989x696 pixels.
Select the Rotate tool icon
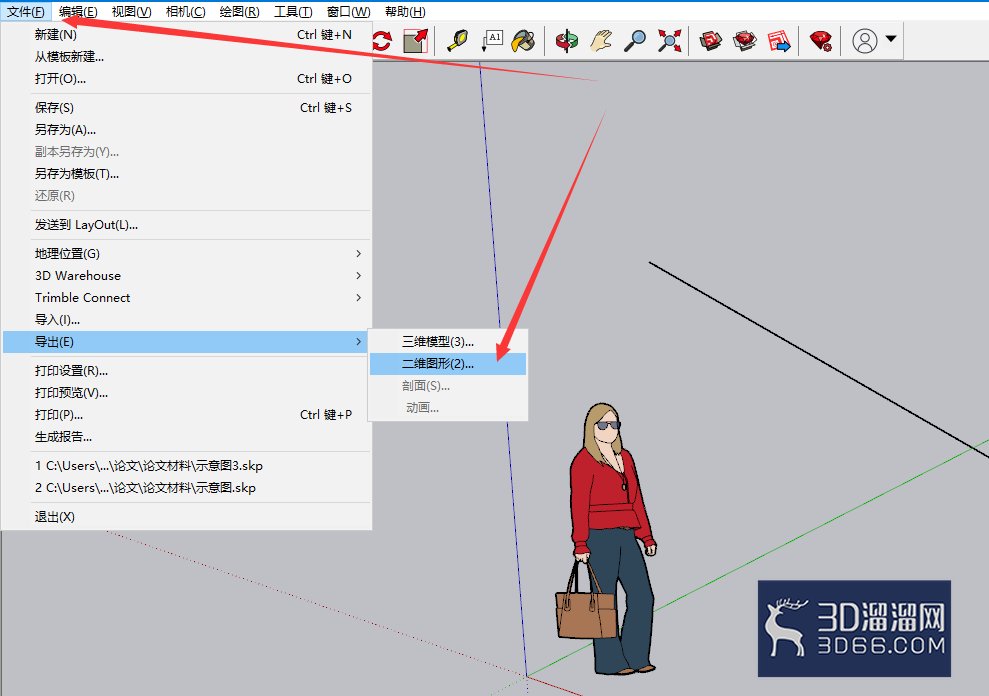point(382,41)
